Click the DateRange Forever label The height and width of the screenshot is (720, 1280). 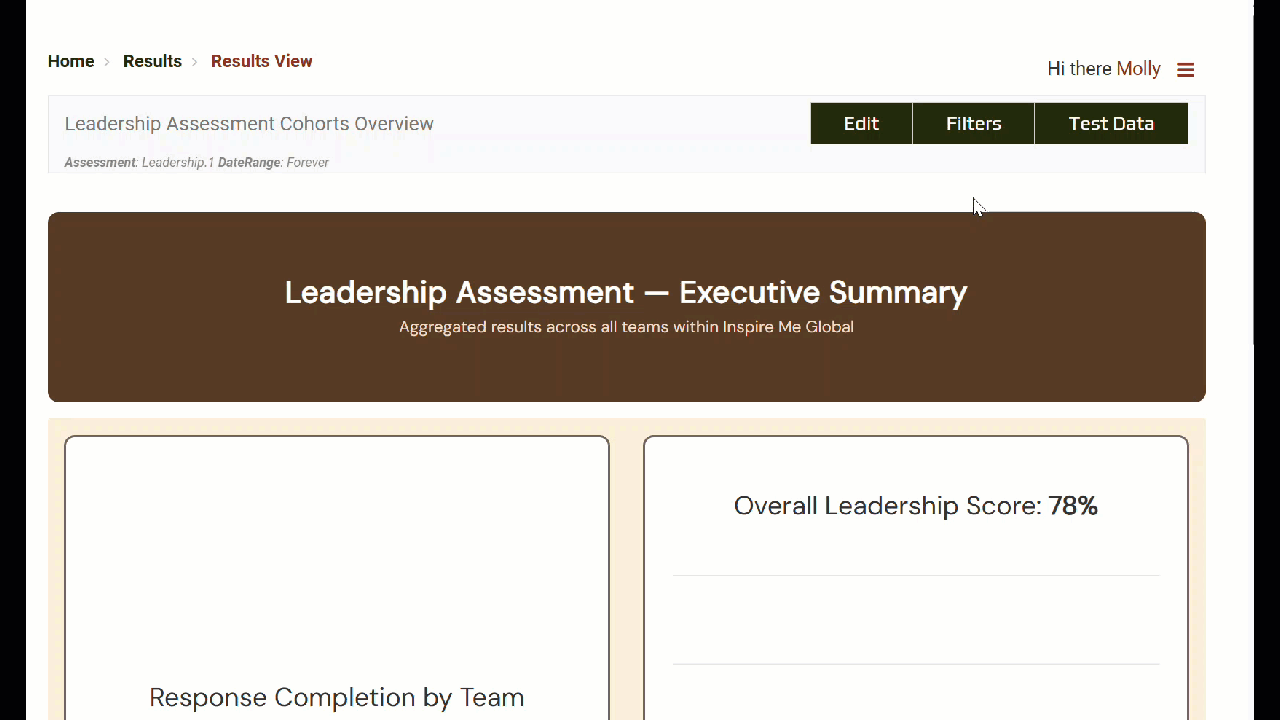click(x=273, y=162)
